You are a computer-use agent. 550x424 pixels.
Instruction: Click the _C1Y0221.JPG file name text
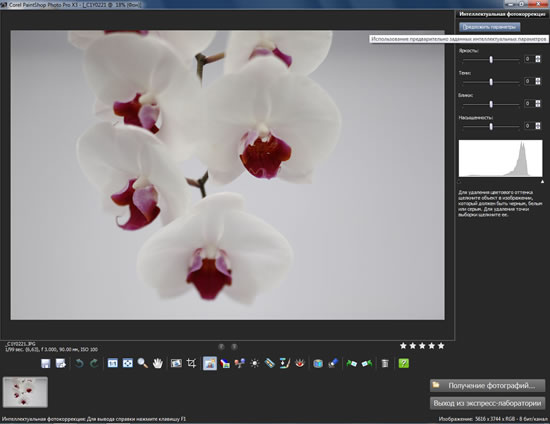20,344
